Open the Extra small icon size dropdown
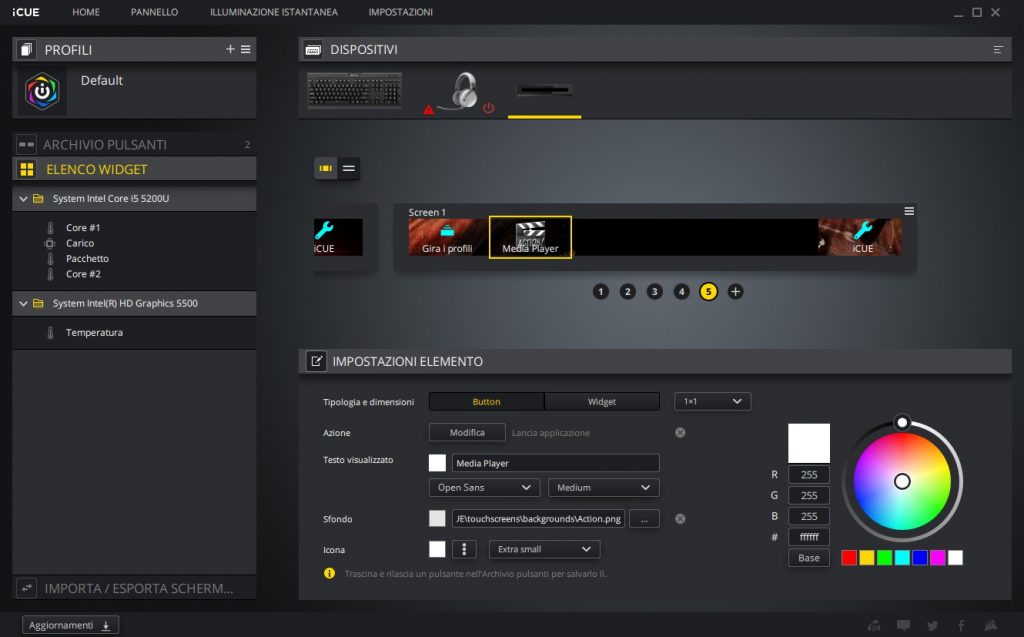 (545, 549)
